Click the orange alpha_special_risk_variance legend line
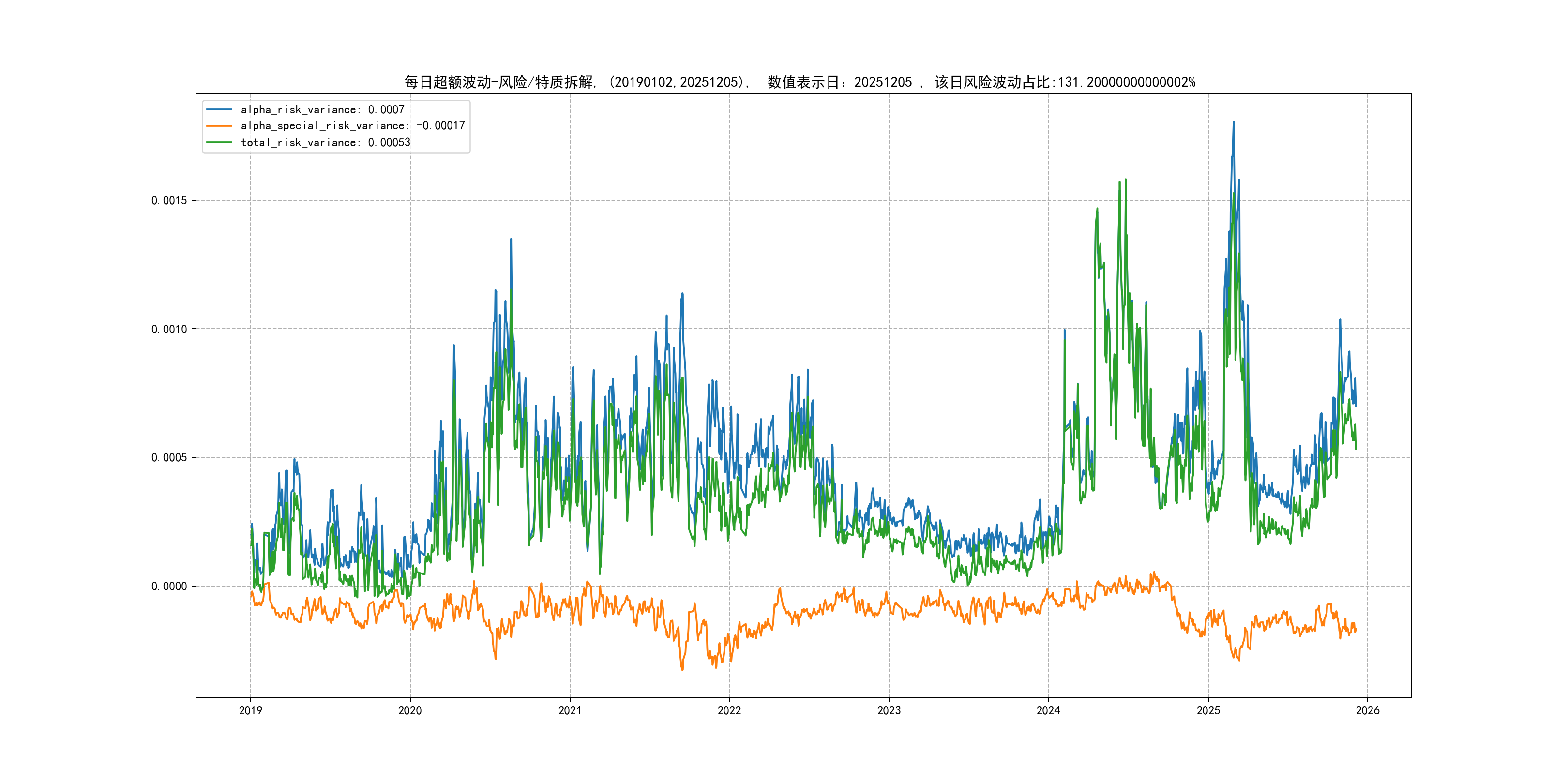 pos(219,126)
